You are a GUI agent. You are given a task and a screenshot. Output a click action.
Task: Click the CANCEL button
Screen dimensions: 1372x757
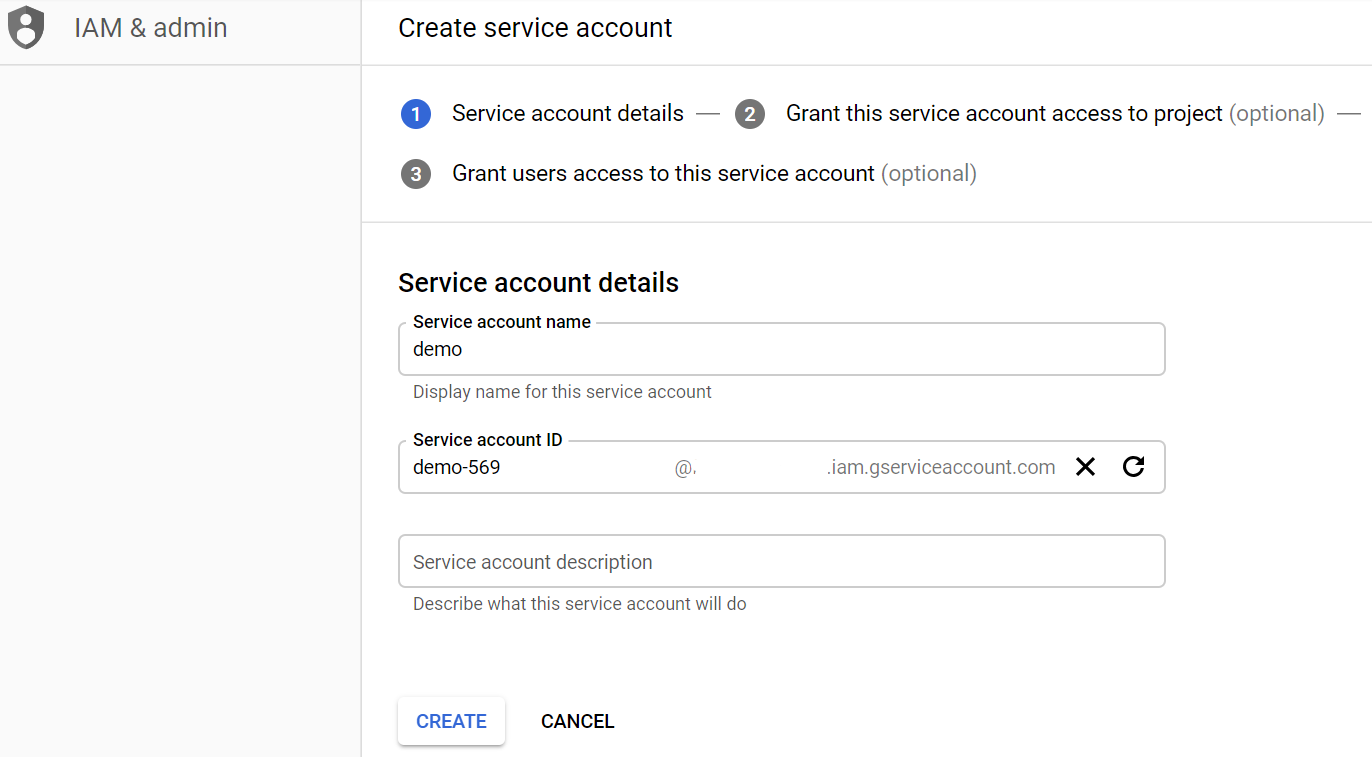tap(577, 721)
